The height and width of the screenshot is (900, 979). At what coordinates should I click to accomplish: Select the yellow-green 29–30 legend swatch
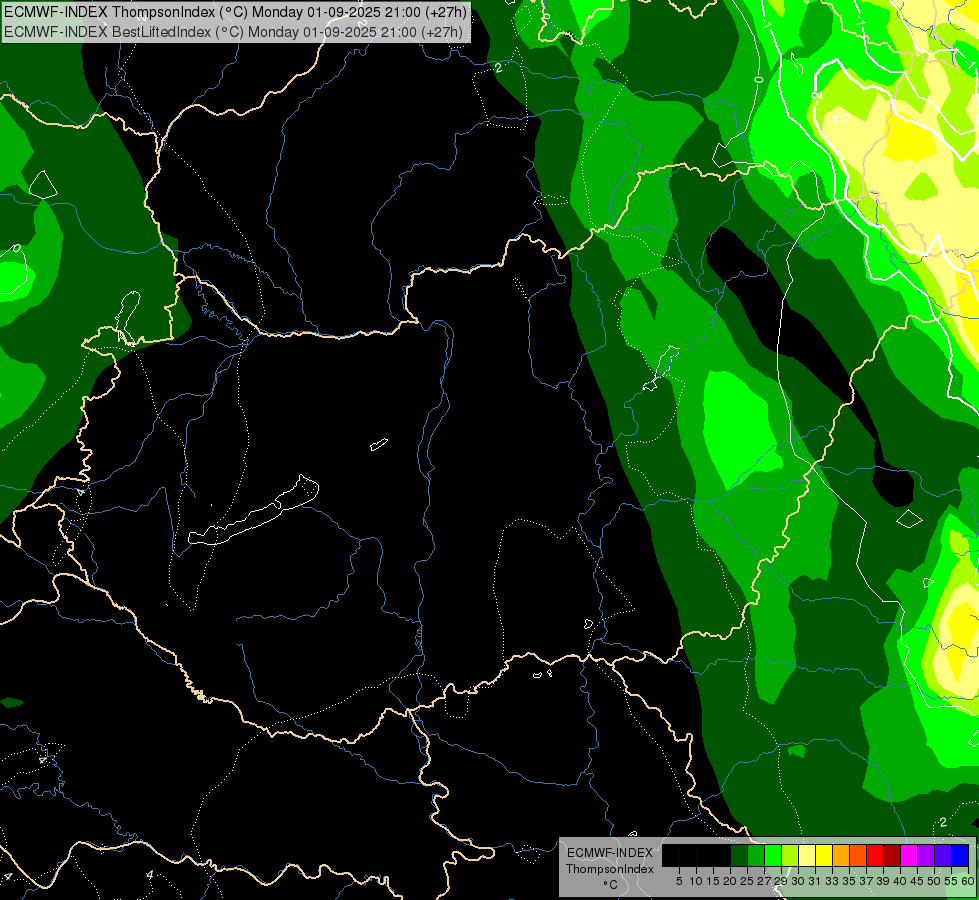point(790,855)
